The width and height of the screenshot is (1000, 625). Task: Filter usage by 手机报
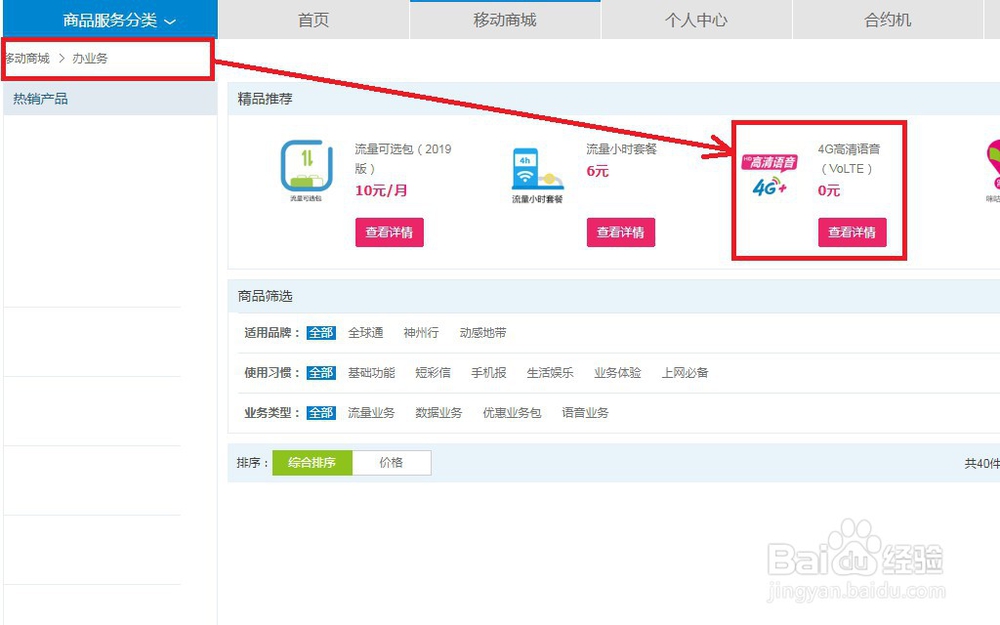click(489, 373)
